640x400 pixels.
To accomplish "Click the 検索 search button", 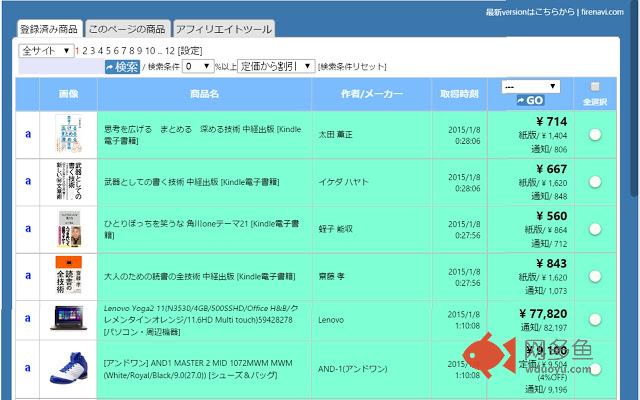I will click(122, 67).
